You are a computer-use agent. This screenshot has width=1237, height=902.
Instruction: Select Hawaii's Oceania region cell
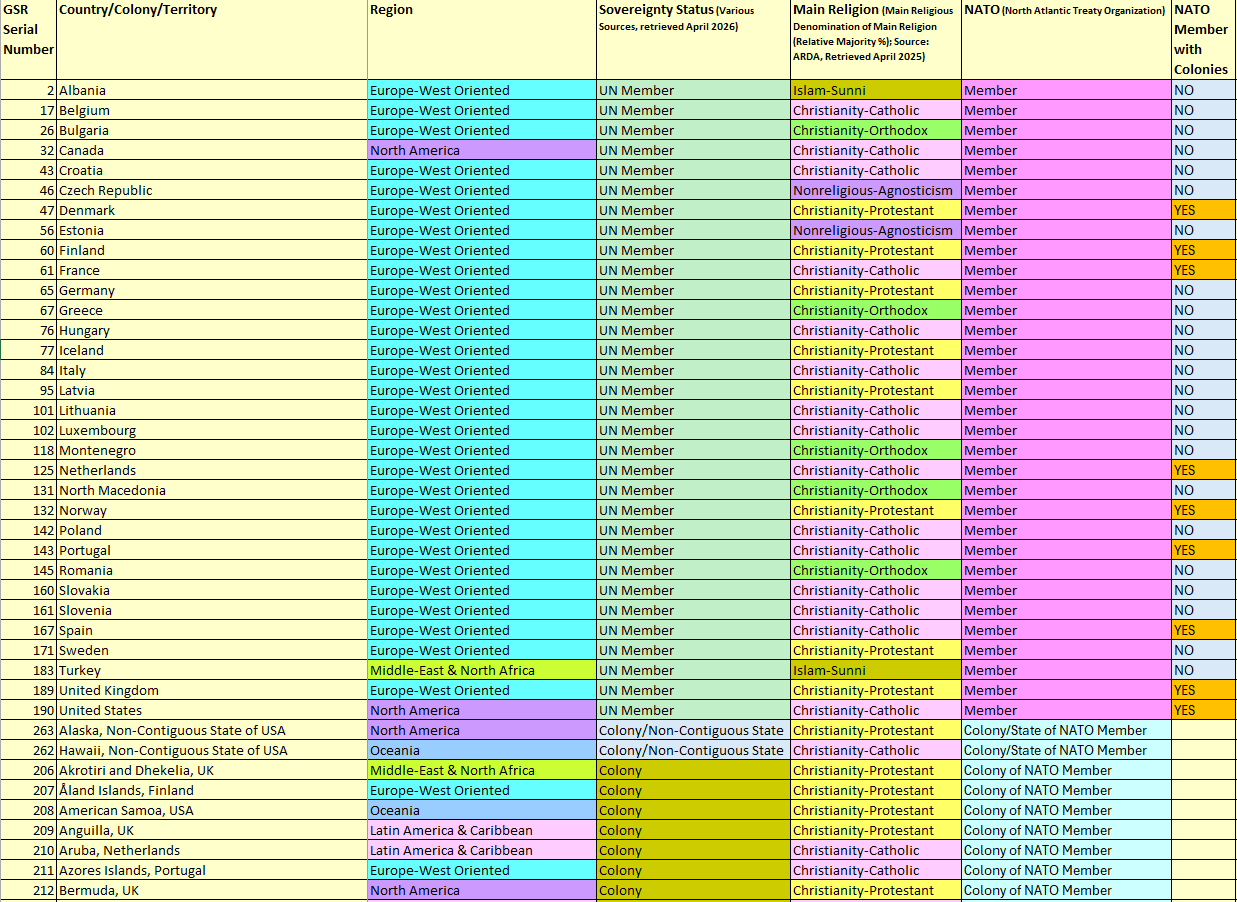pyautogui.click(x=482, y=750)
